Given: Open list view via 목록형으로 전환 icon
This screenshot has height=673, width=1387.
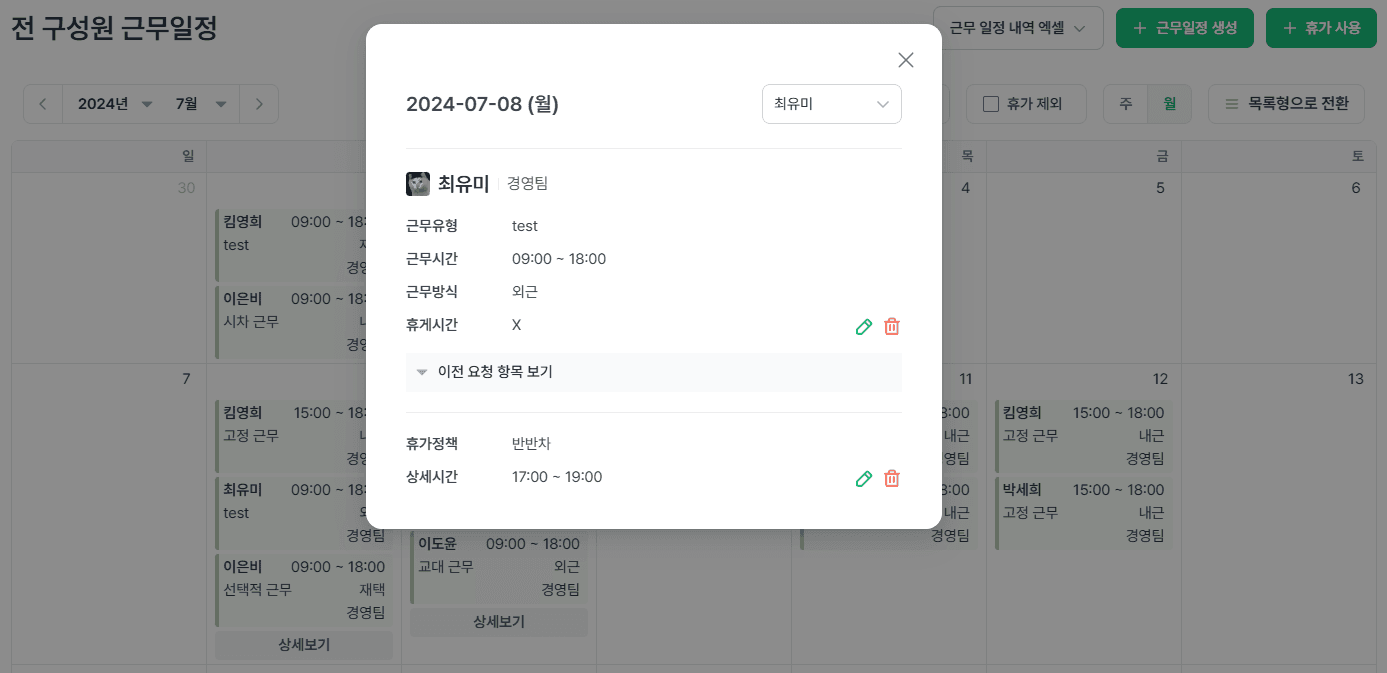Looking at the screenshot, I should tap(1287, 103).
